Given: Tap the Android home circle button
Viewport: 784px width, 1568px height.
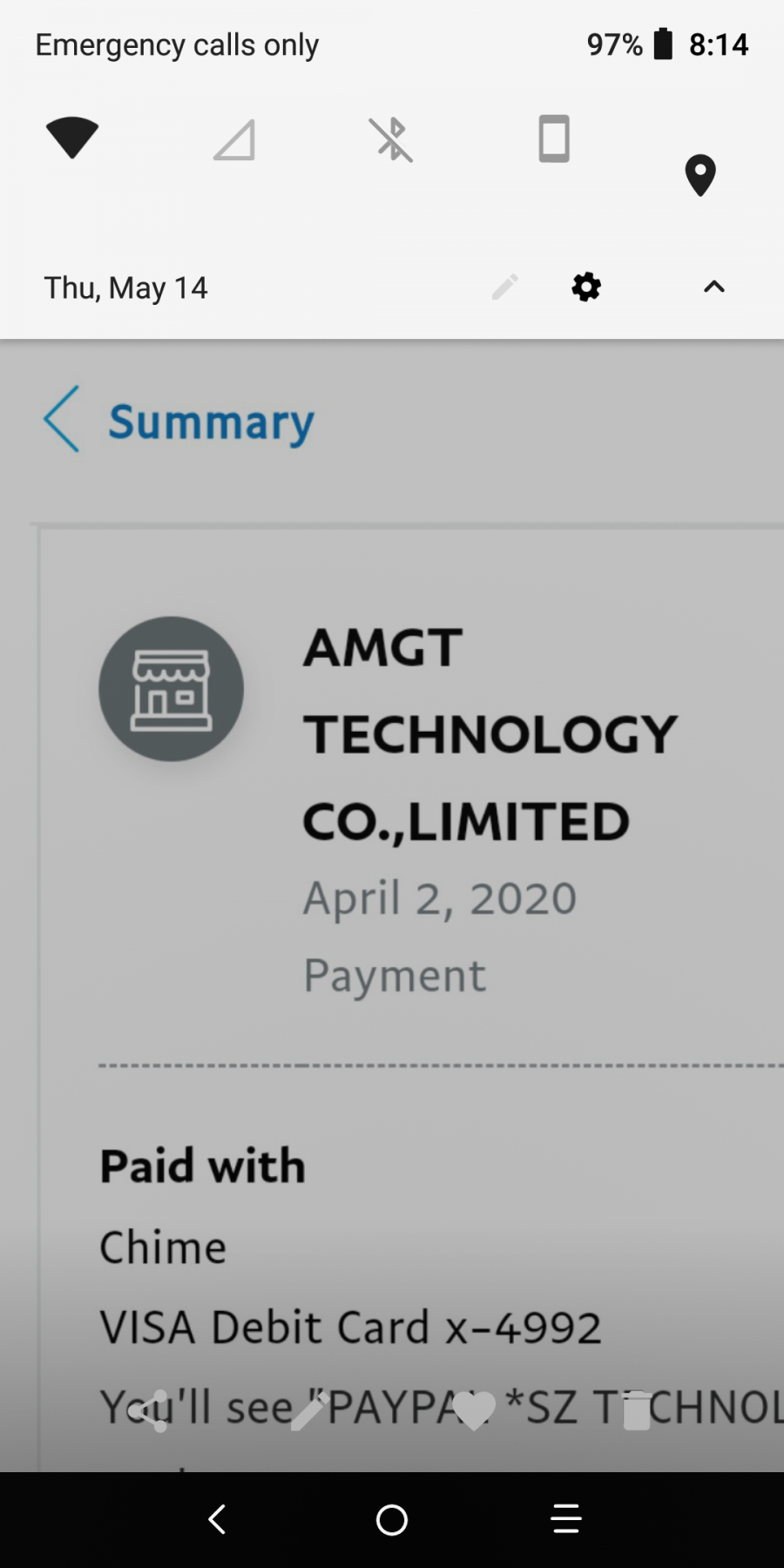Looking at the screenshot, I should (392, 1520).
